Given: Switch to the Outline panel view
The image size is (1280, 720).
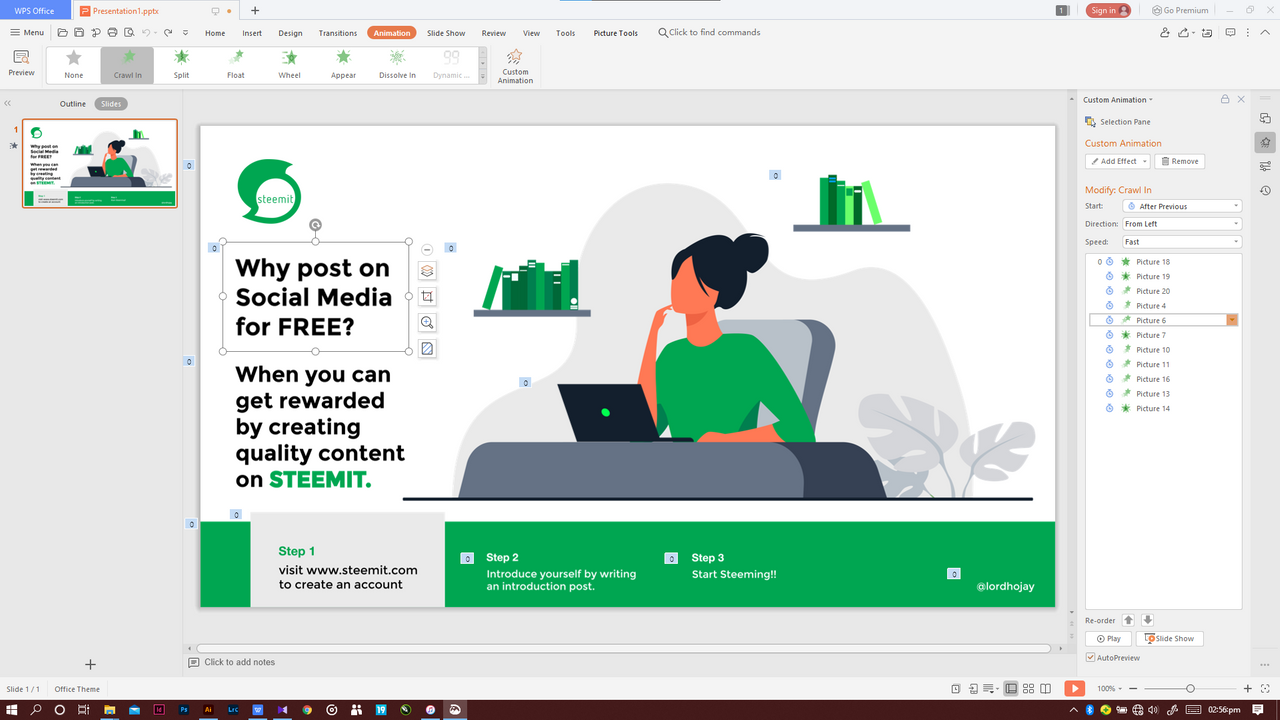Looking at the screenshot, I should pos(72,104).
